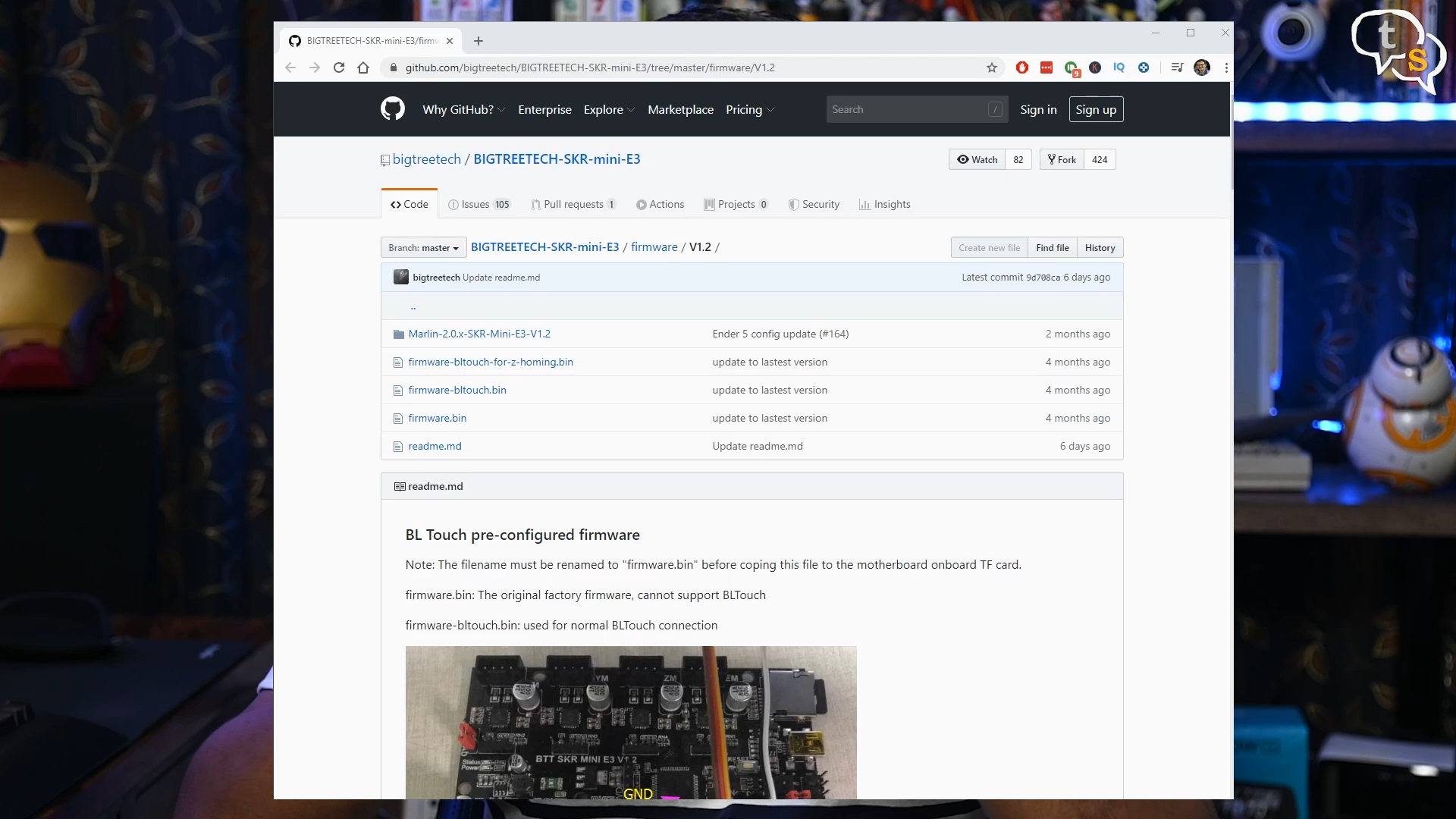Select the Code tab
The height and width of the screenshot is (819, 1456).
(x=409, y=204)
